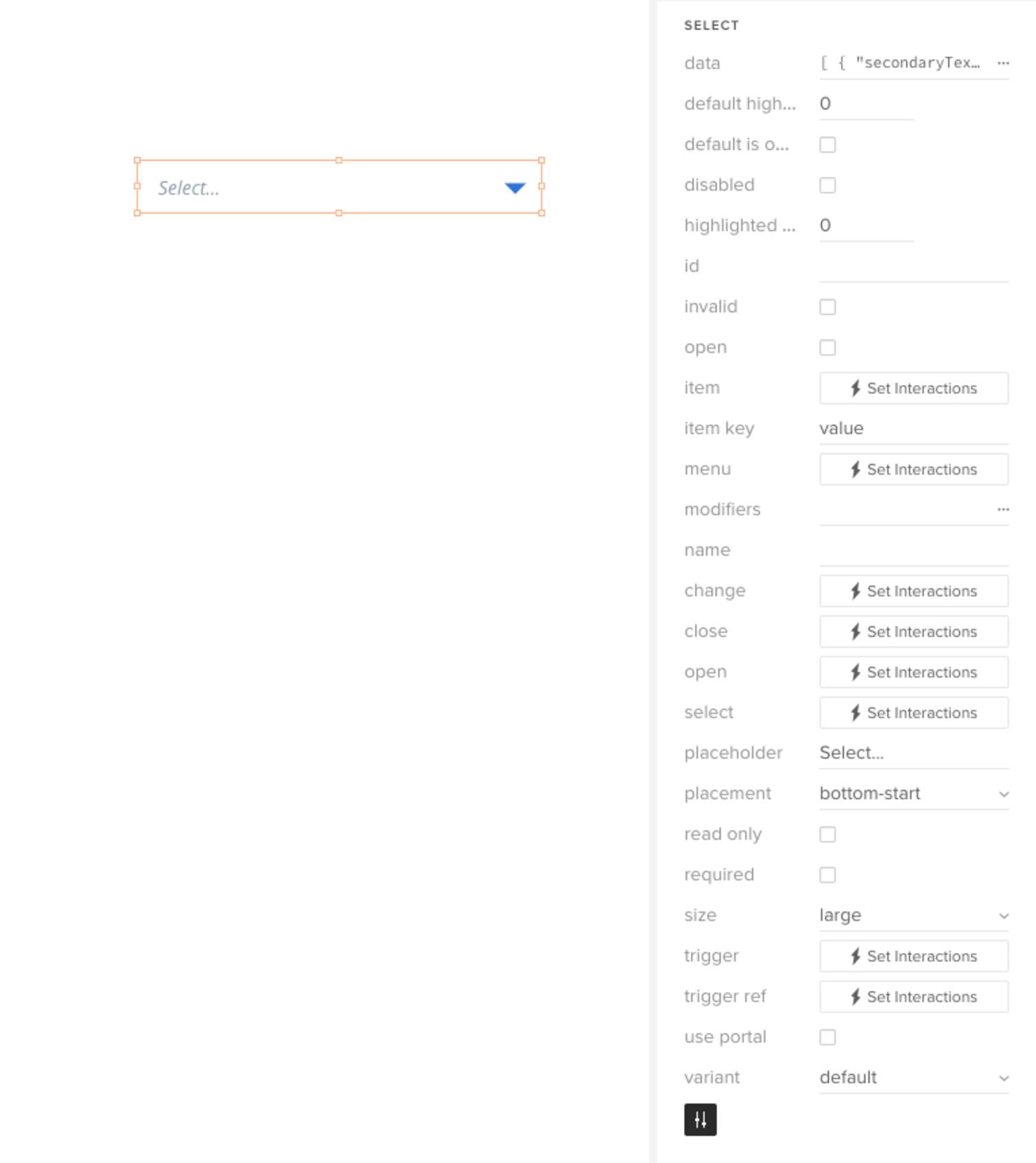The width and height of the screenshot is (1036, 1163).
Task: Open the modifiers ellipsis editor
Action: (1003, 509)
